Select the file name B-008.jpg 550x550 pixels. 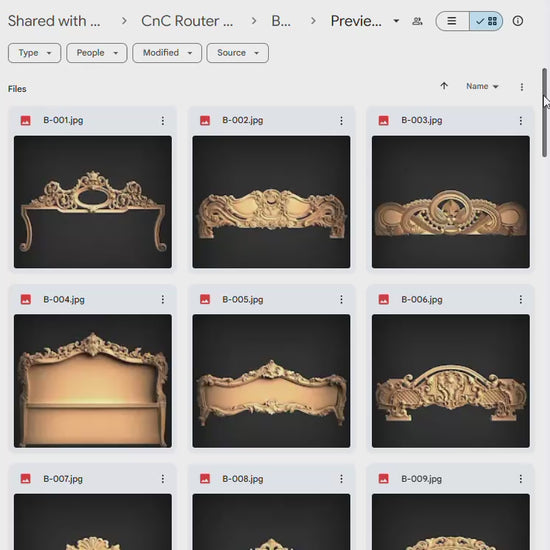point(242,479)
